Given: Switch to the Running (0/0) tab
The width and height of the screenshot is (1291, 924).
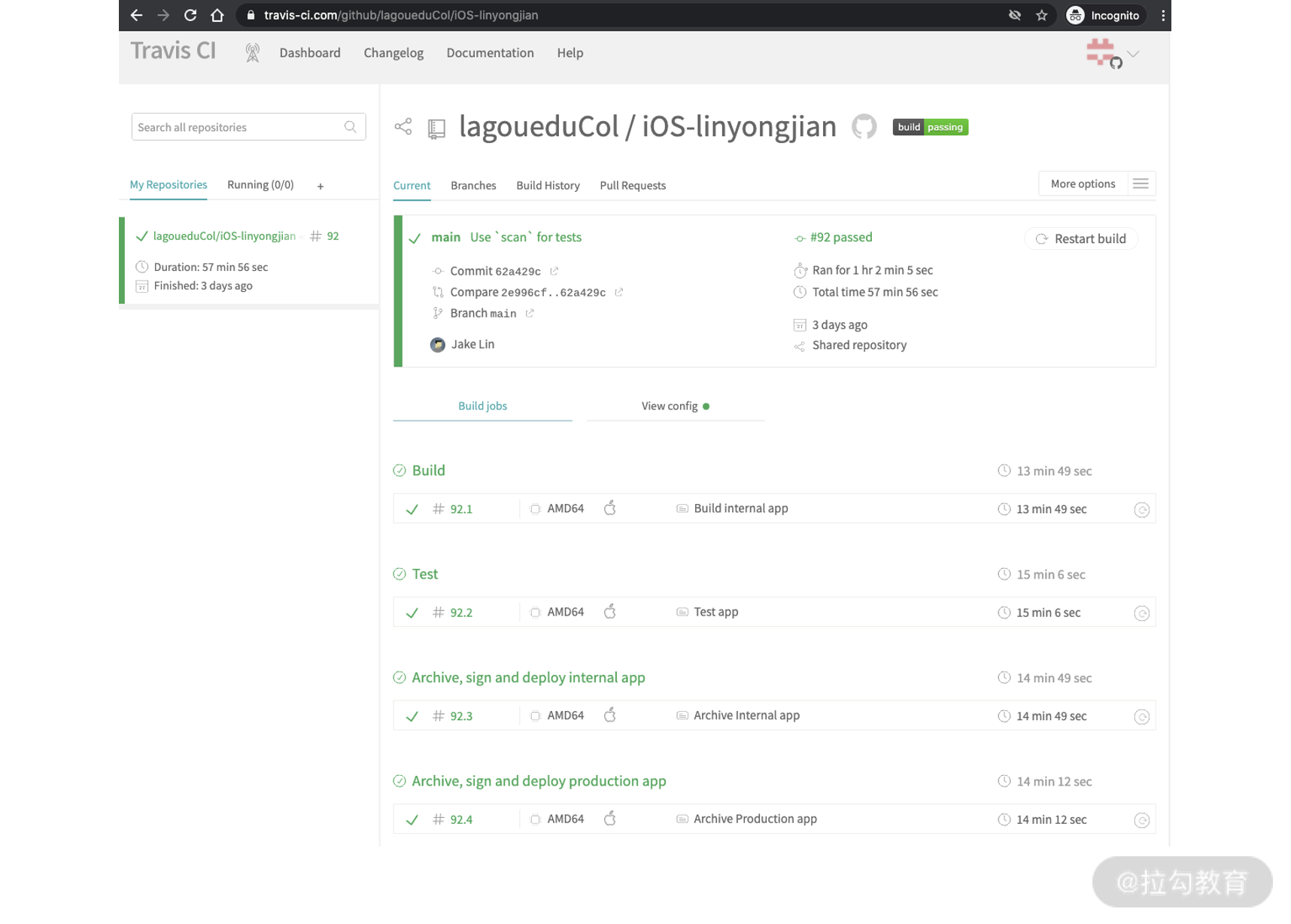Looking at the screenshot, I should coord(260,185).
